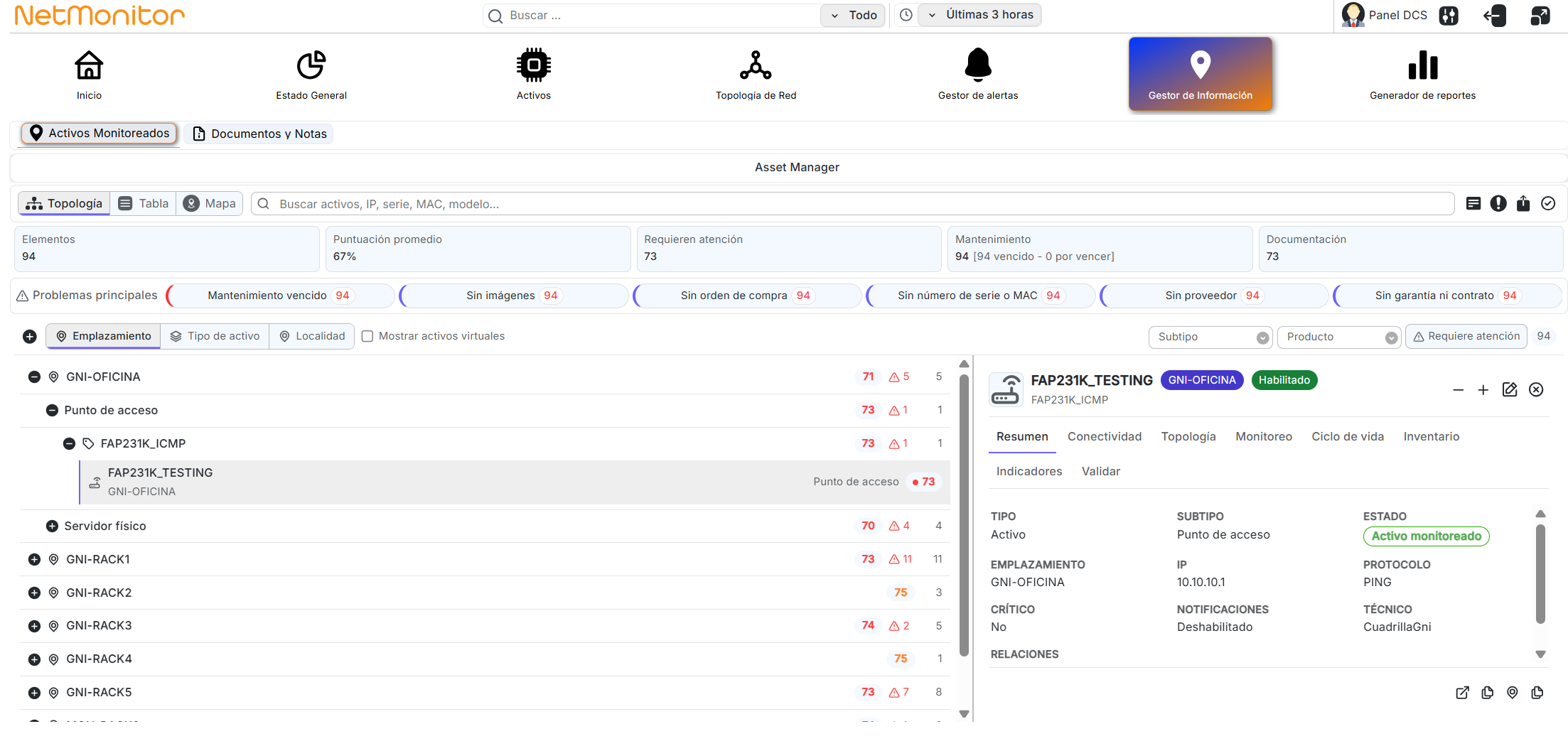Toggle Requiere atención filter
This screenshot has height=746, width=1568.
[1467, 336]
